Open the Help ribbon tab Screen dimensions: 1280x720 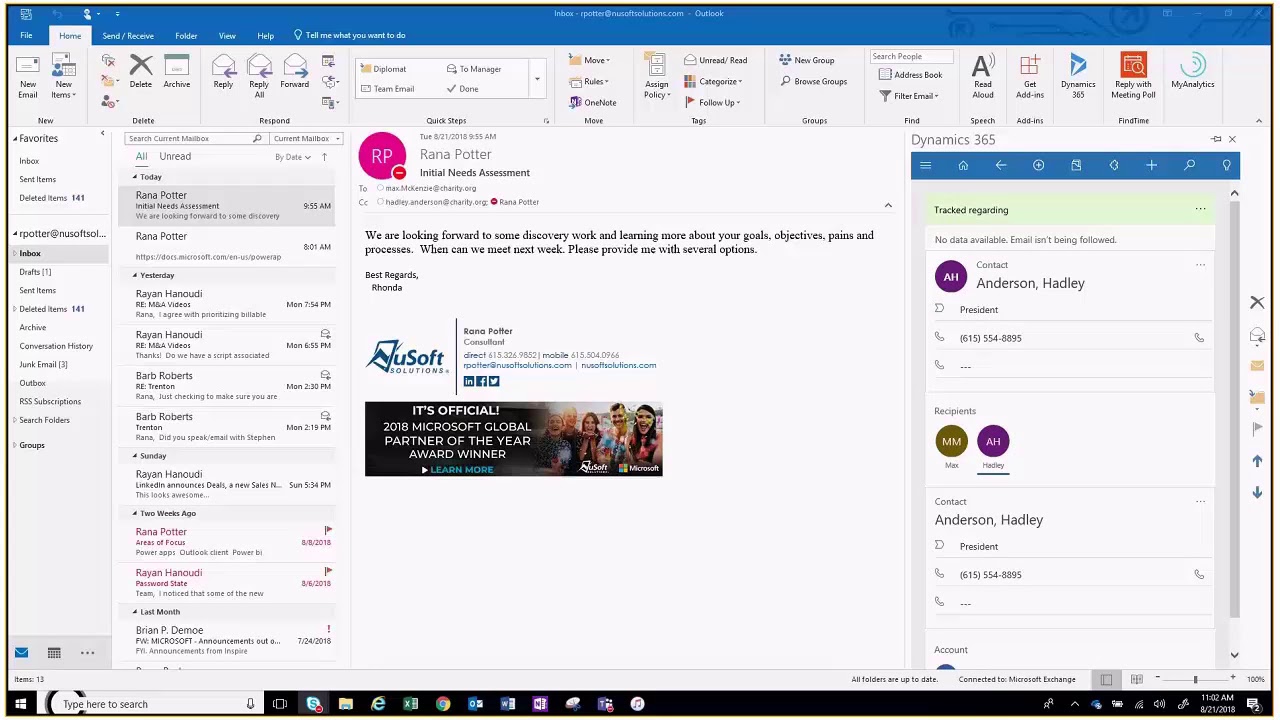[x=265, y=35]
